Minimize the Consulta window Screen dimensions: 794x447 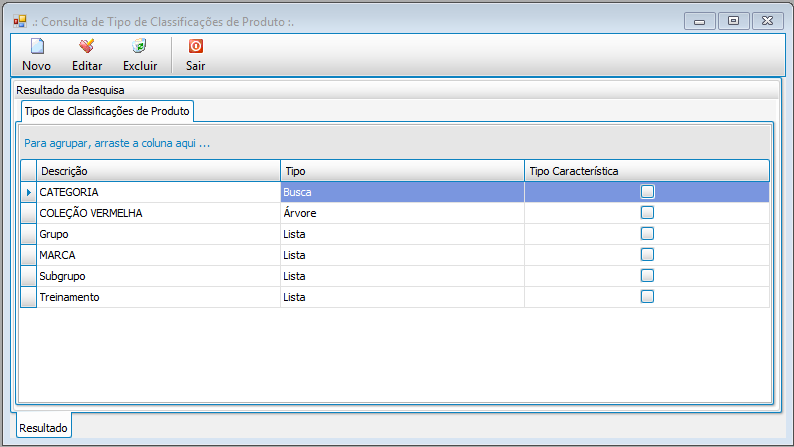(x=700, y=21)
